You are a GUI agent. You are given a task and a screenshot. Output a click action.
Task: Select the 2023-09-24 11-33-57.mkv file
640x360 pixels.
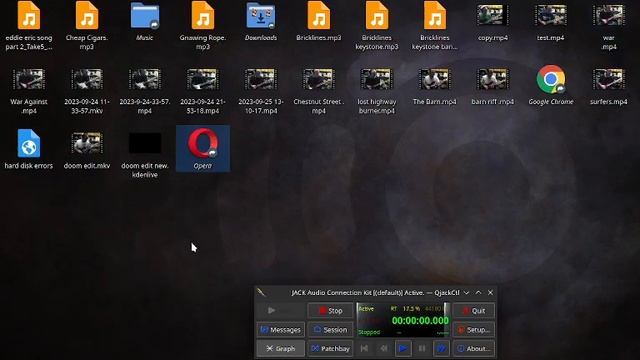(x=87, y=91)
